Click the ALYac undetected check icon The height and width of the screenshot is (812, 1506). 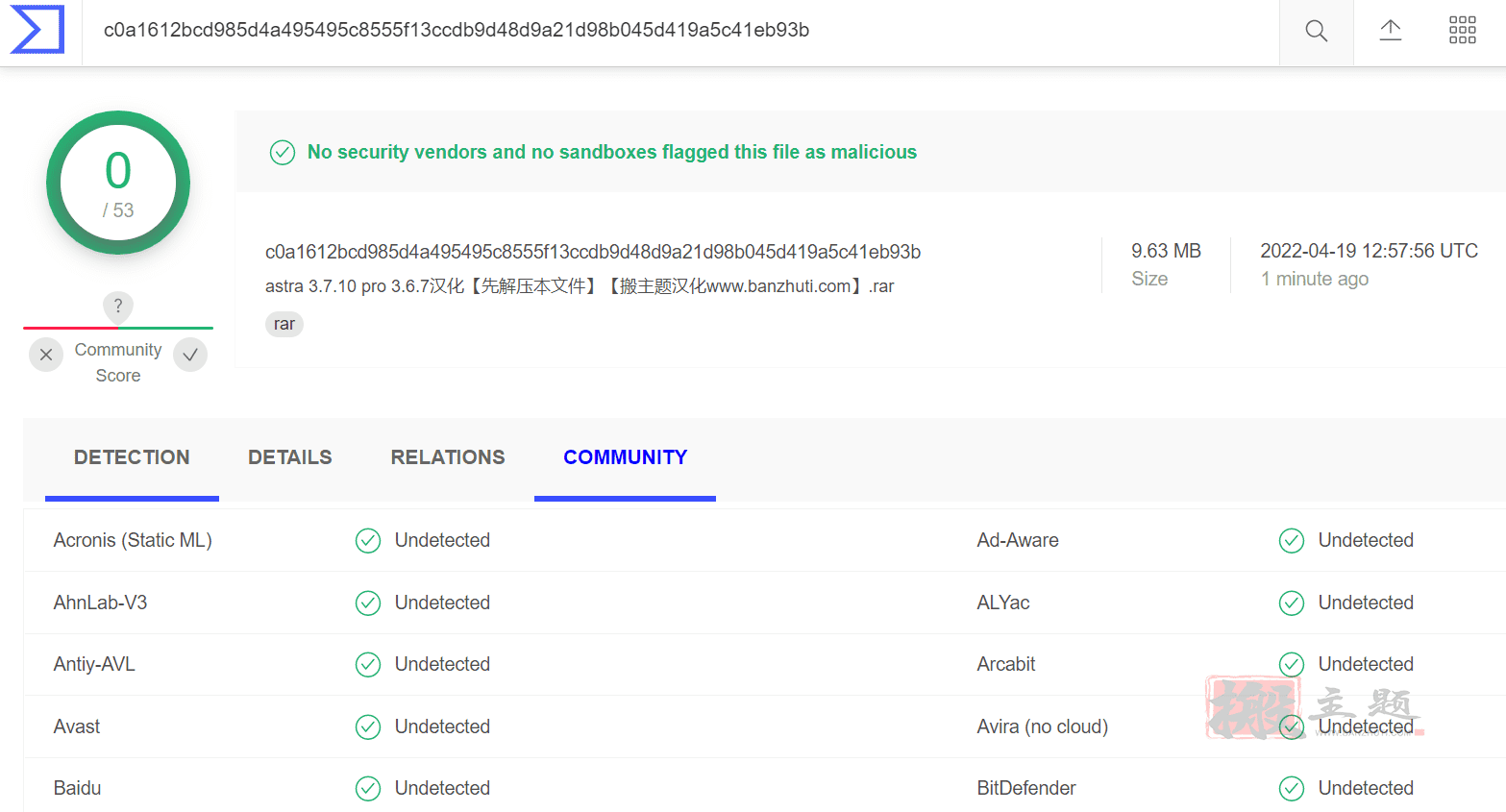pos(1292,603)
